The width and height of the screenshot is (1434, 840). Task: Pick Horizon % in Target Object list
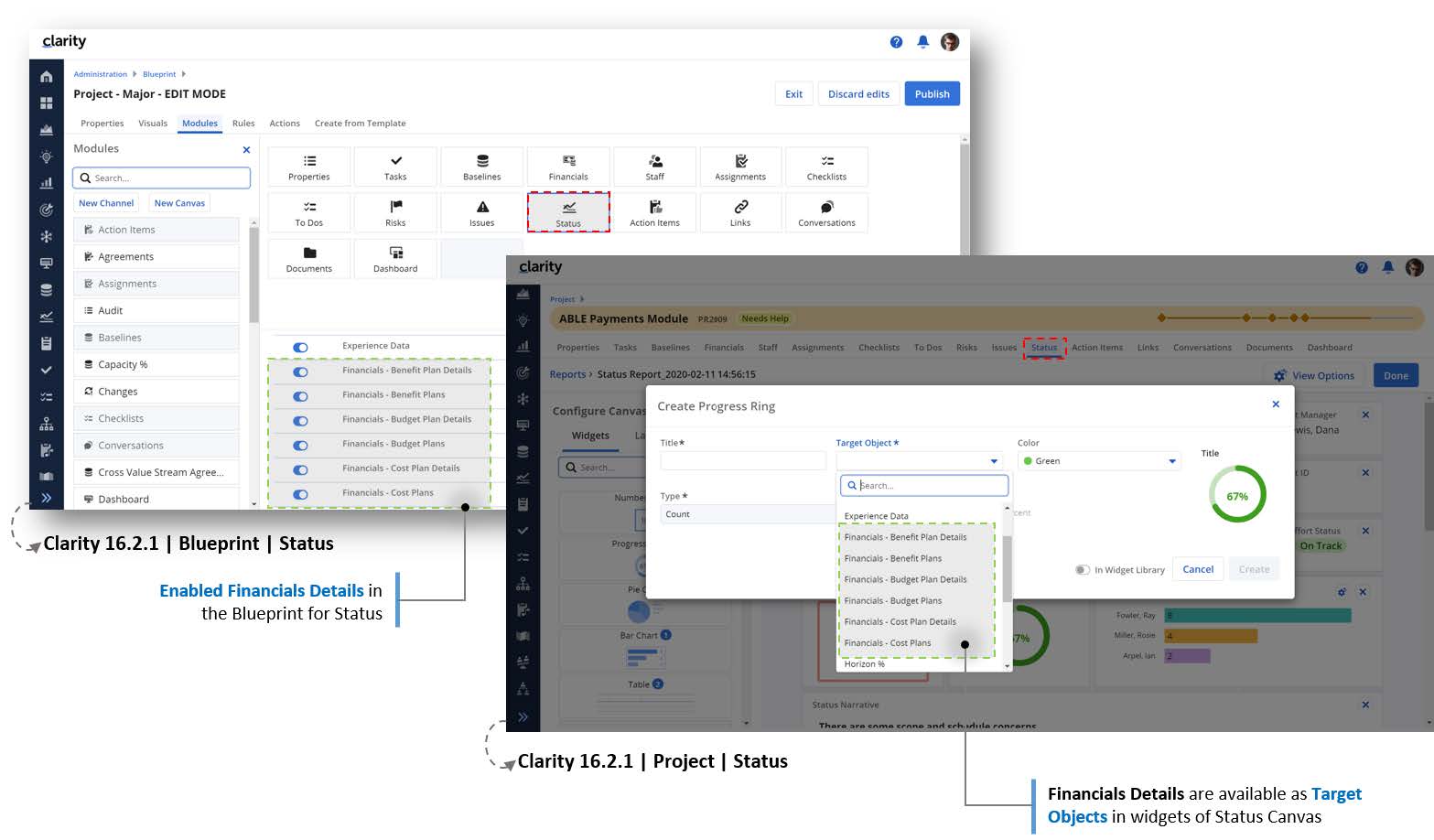tap(865, 664)
